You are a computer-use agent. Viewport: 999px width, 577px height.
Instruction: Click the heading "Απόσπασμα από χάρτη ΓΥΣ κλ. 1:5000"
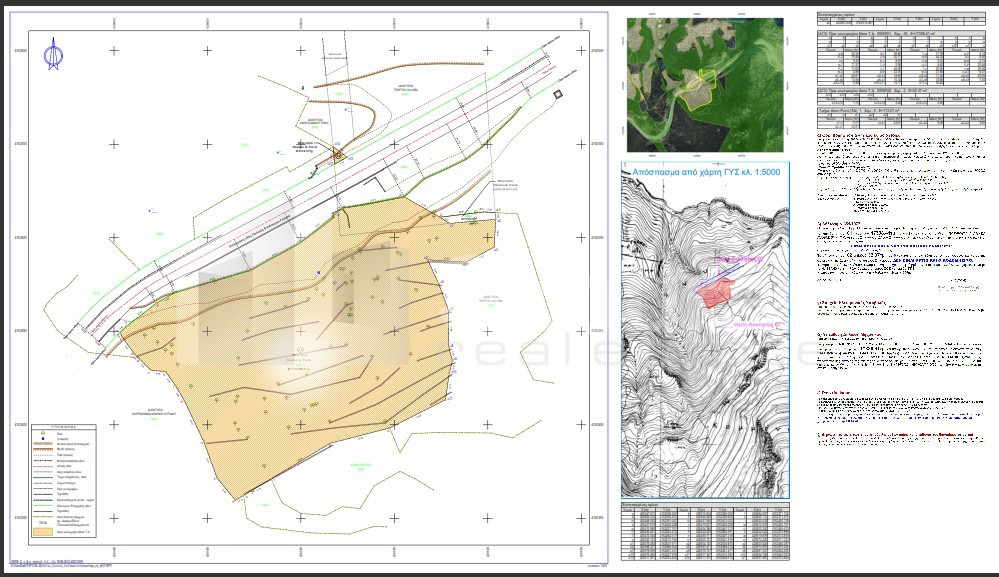coord(706,172)
